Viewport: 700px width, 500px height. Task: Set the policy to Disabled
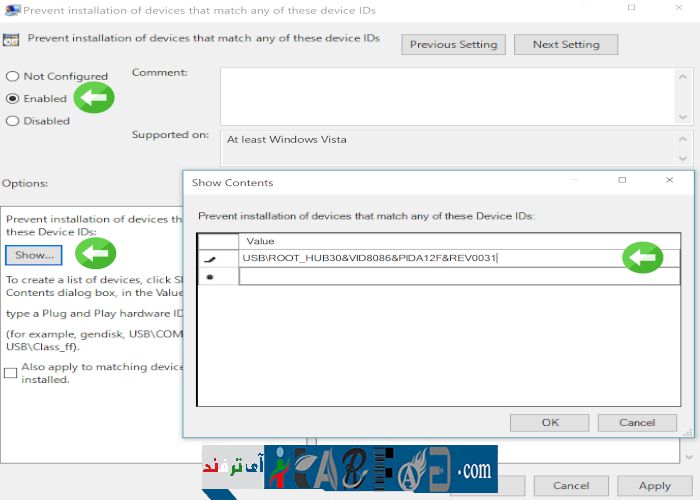tap(12, 121)
